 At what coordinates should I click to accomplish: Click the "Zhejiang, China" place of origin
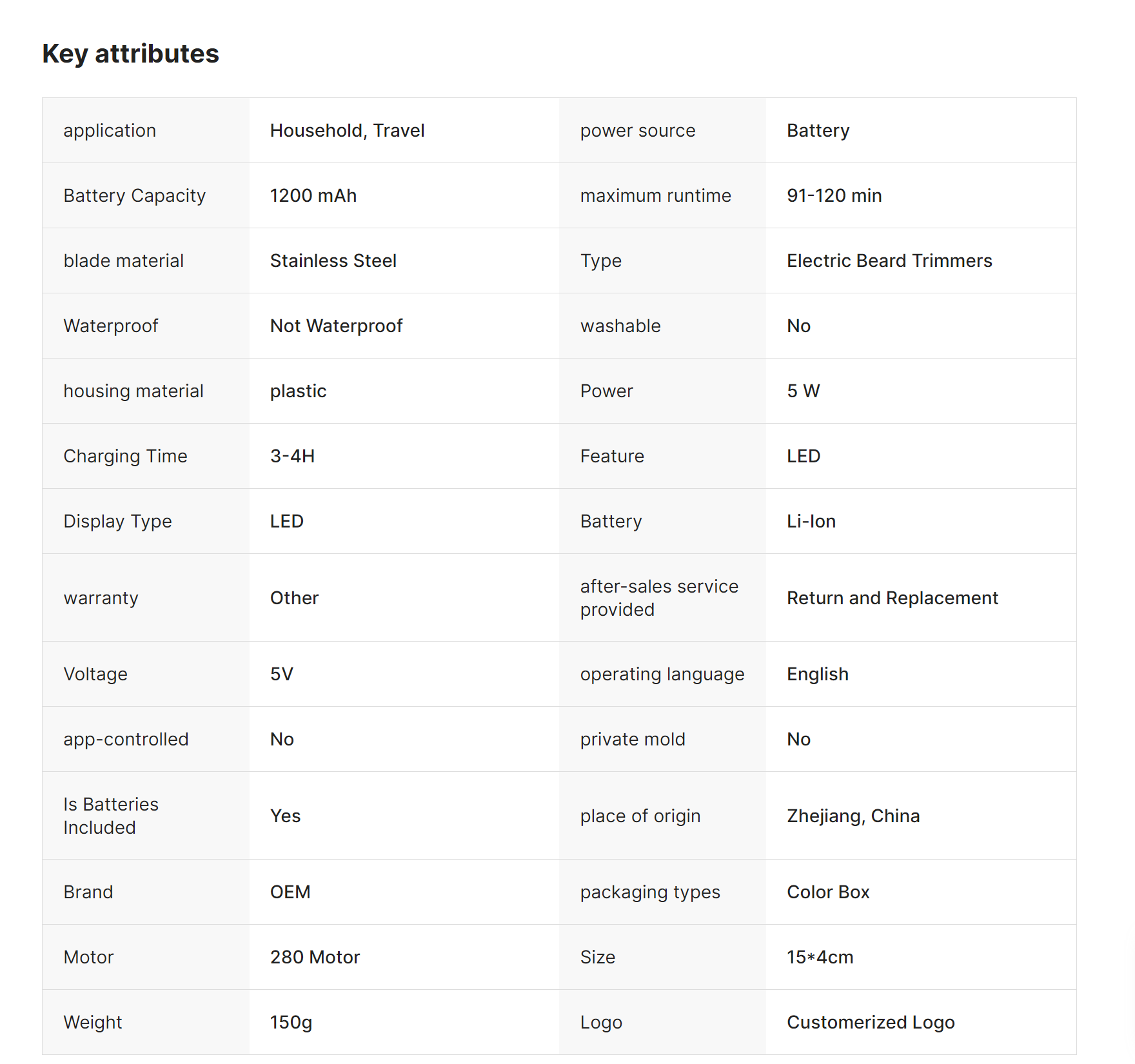tap(853, 816)
